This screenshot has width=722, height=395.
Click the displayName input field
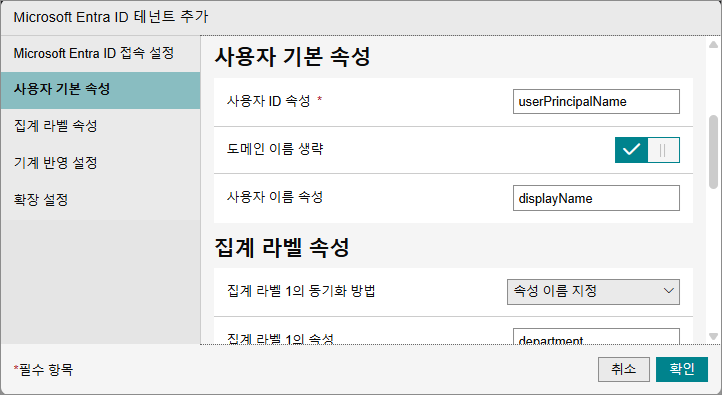tap(596, 198)
